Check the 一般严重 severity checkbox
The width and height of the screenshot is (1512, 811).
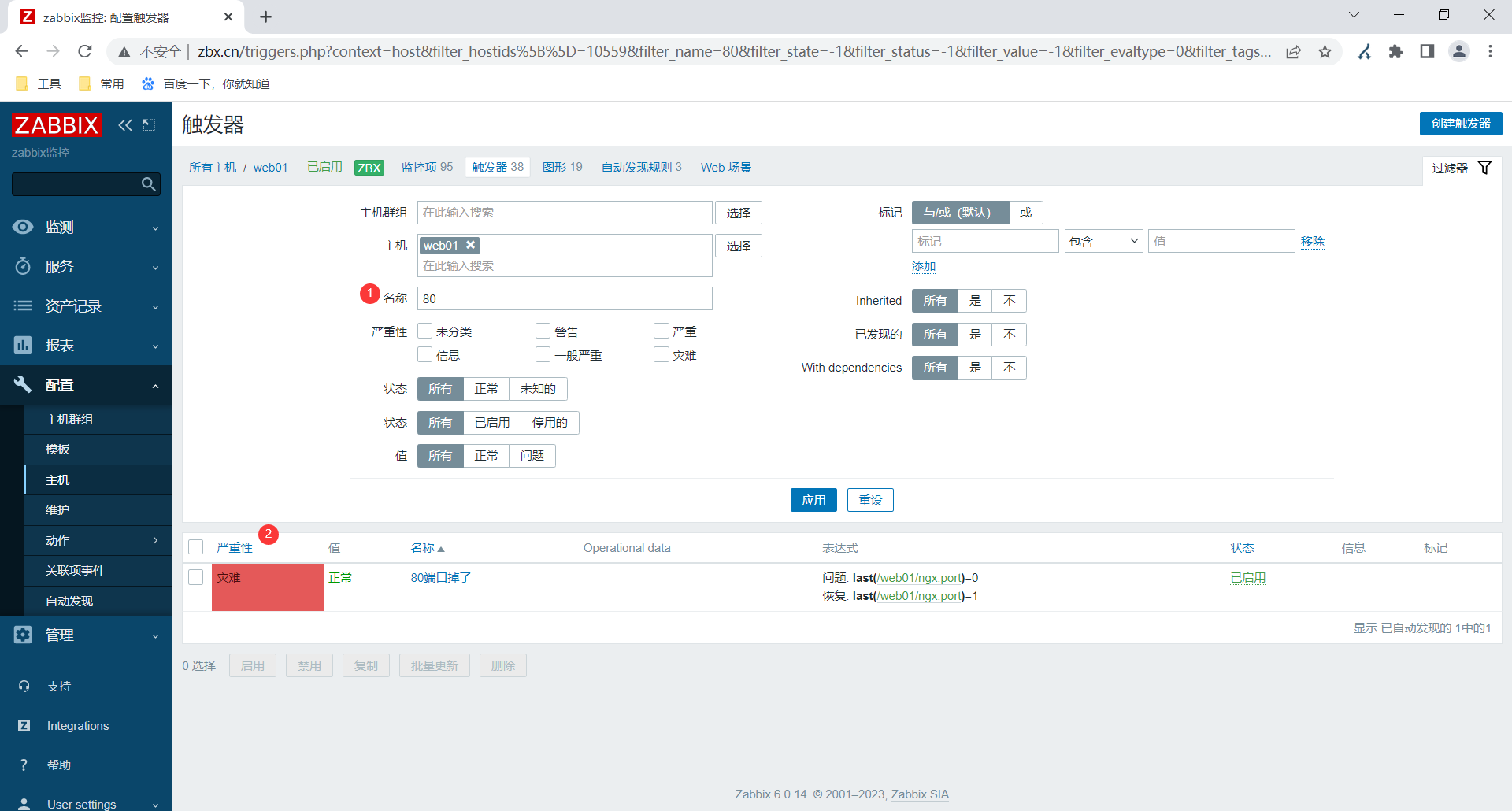point(543,354)
